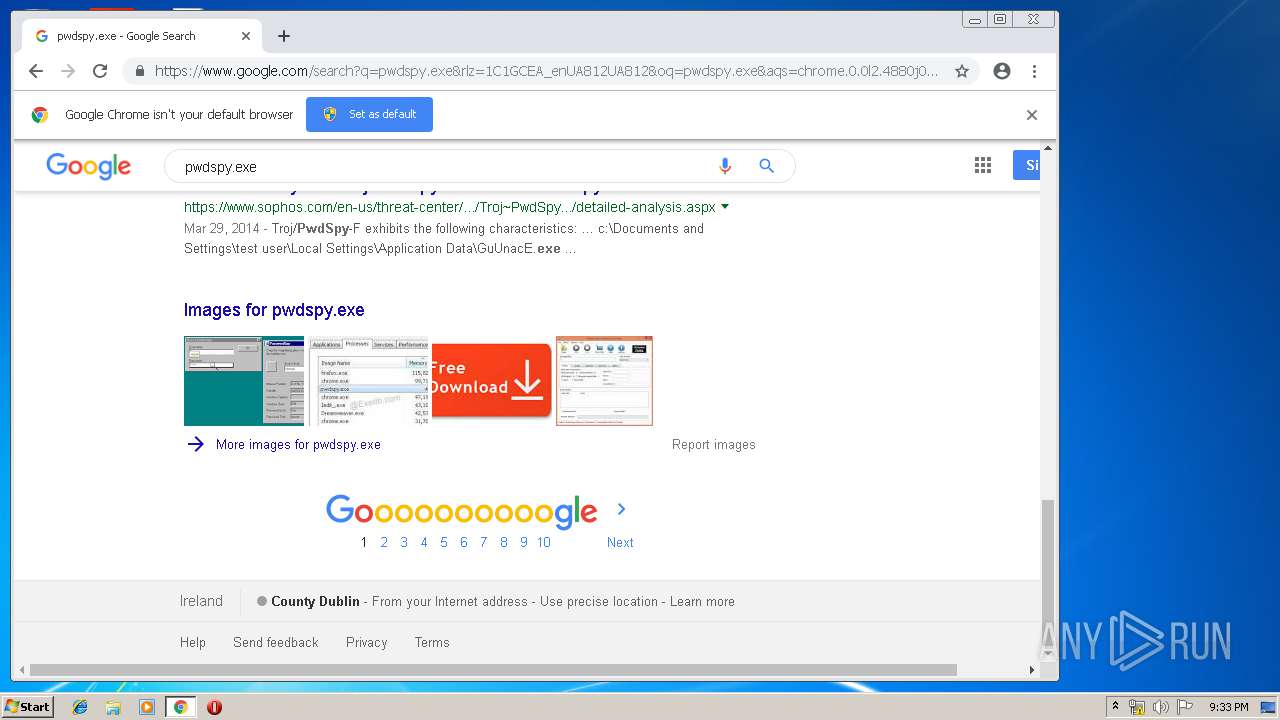Click the vertical scrollbar up arrow
The image size is (1280, 720).
[x=1048, y=149]
